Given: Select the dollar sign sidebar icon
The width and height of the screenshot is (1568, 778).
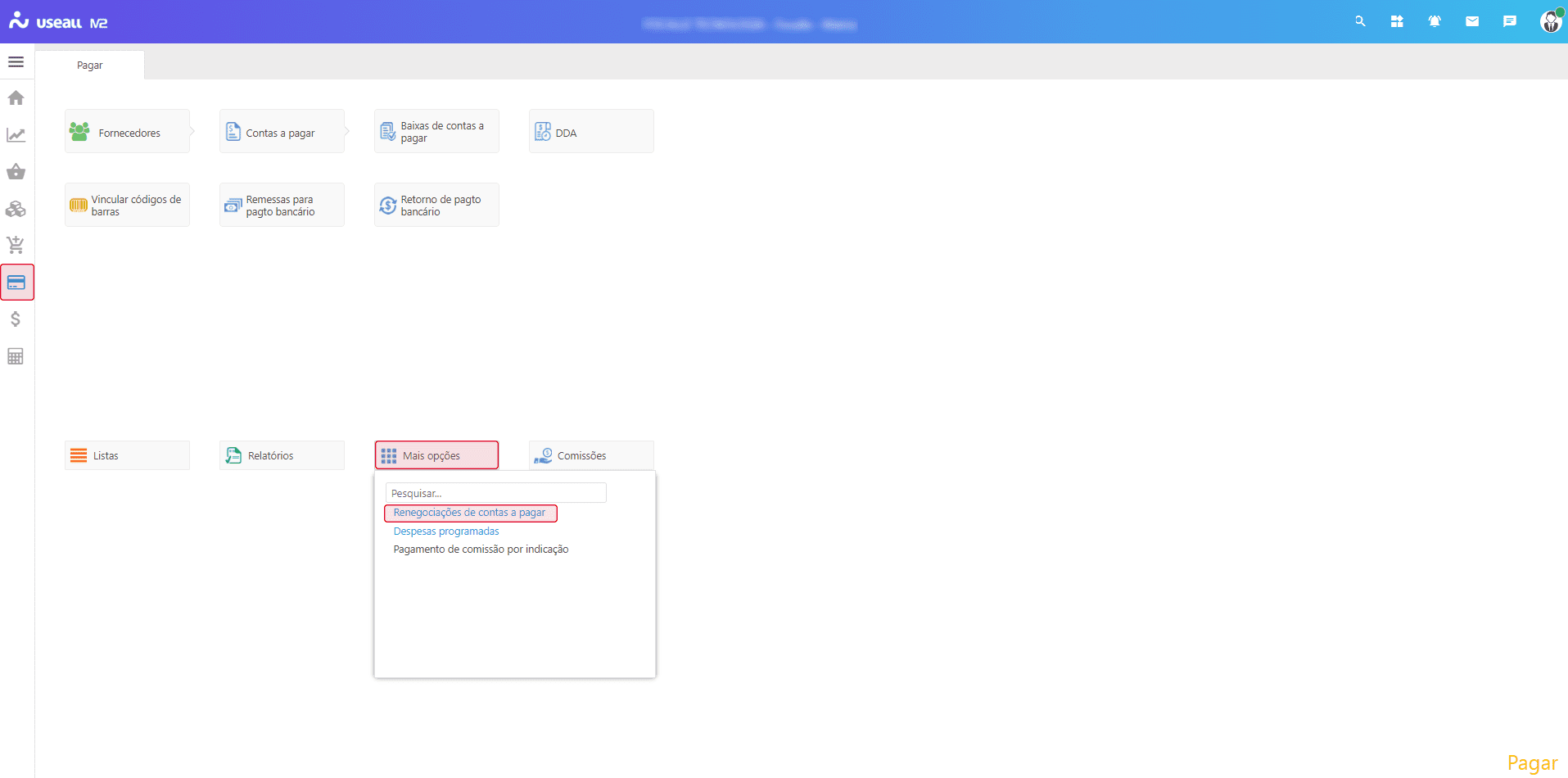Looking at the screenshot, I should pos(16,319).
